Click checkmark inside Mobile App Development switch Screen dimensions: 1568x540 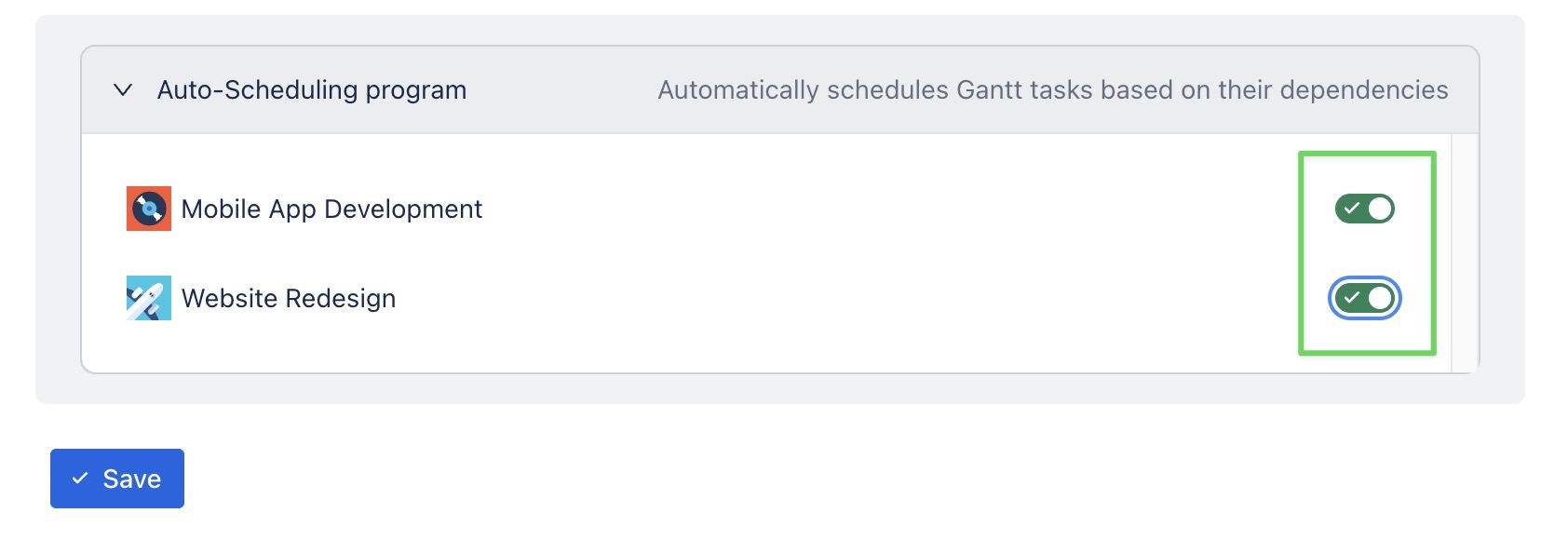click(1352, 209)
